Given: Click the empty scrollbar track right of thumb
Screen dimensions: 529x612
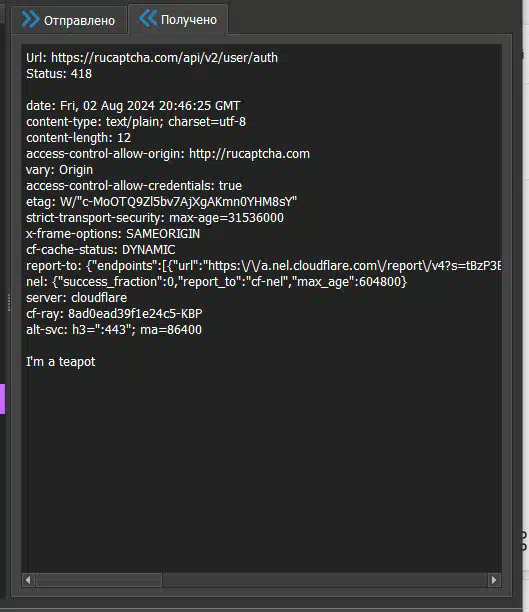Looking at the screenshot, I should [x=325, y=580].
